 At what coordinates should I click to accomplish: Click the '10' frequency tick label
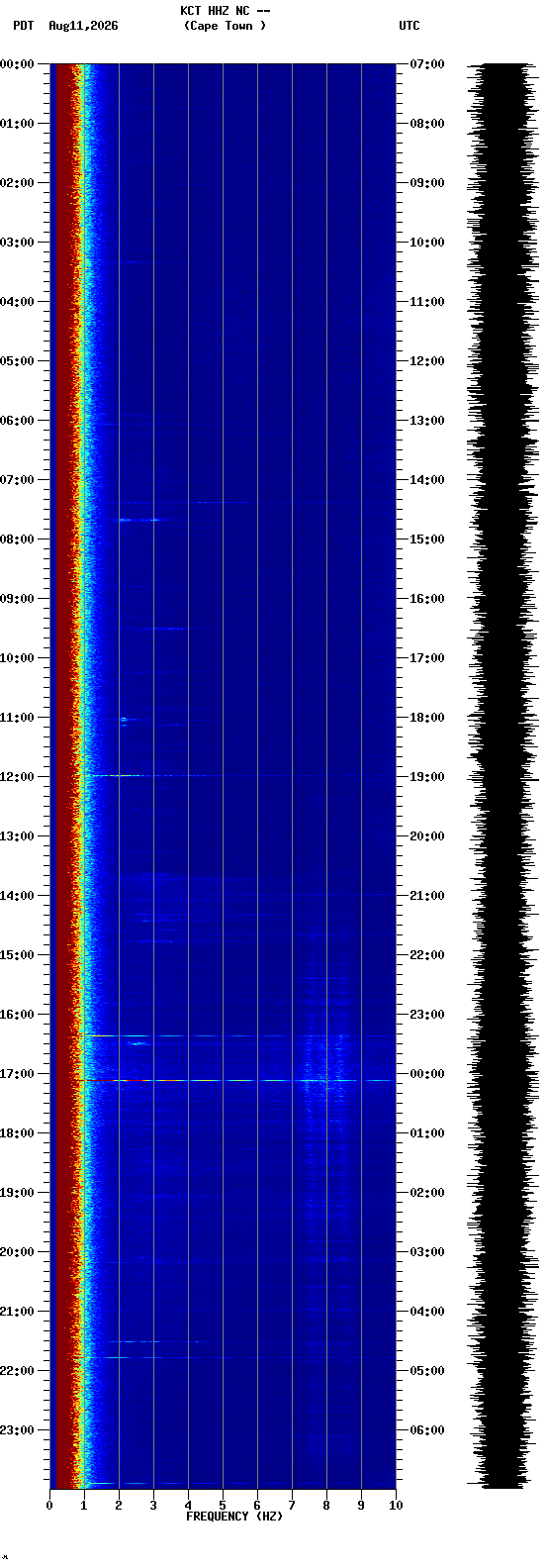(396, 1506)
